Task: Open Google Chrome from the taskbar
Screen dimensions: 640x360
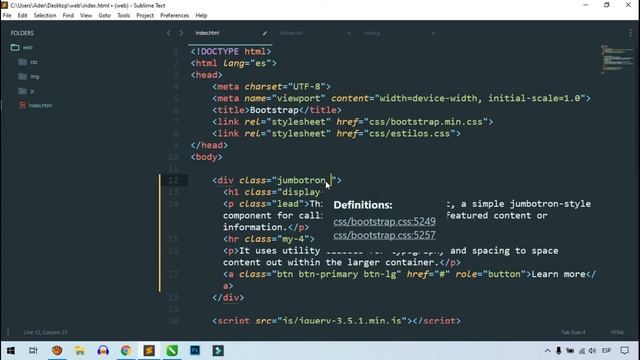Action: tap(126, 351)
